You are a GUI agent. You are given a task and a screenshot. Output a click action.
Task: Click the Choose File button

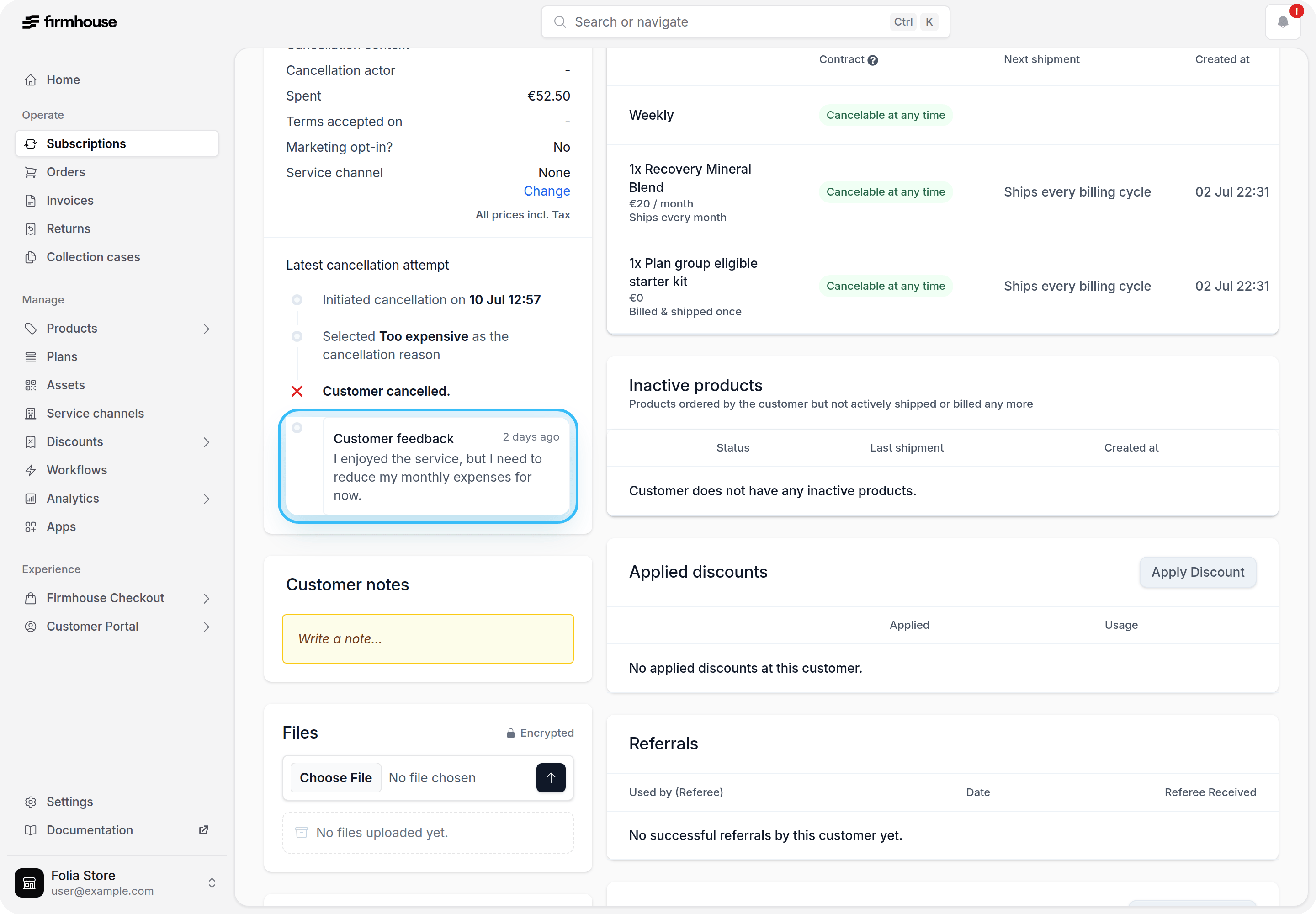335,778
